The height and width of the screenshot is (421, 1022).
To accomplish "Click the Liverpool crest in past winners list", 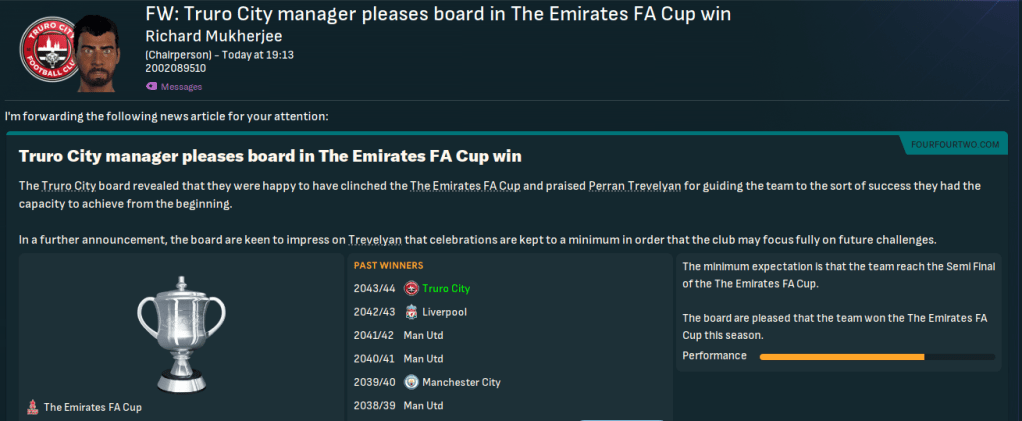I will coord(411,312).
